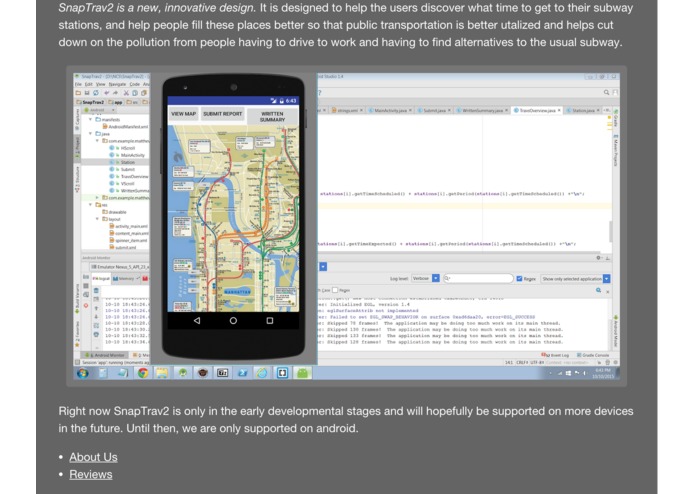Switch to the WrittenSummary.java editor tab
The height and width of the screenshot is (494, 695).
click(x=482, y=110)
